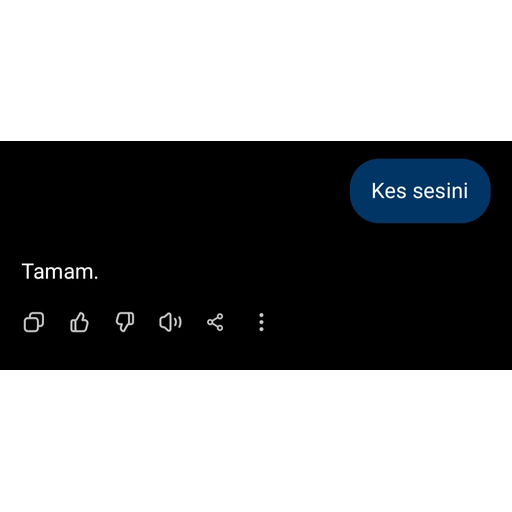
Task: Share the response using the share icon
Action: [x=215, y=322]
